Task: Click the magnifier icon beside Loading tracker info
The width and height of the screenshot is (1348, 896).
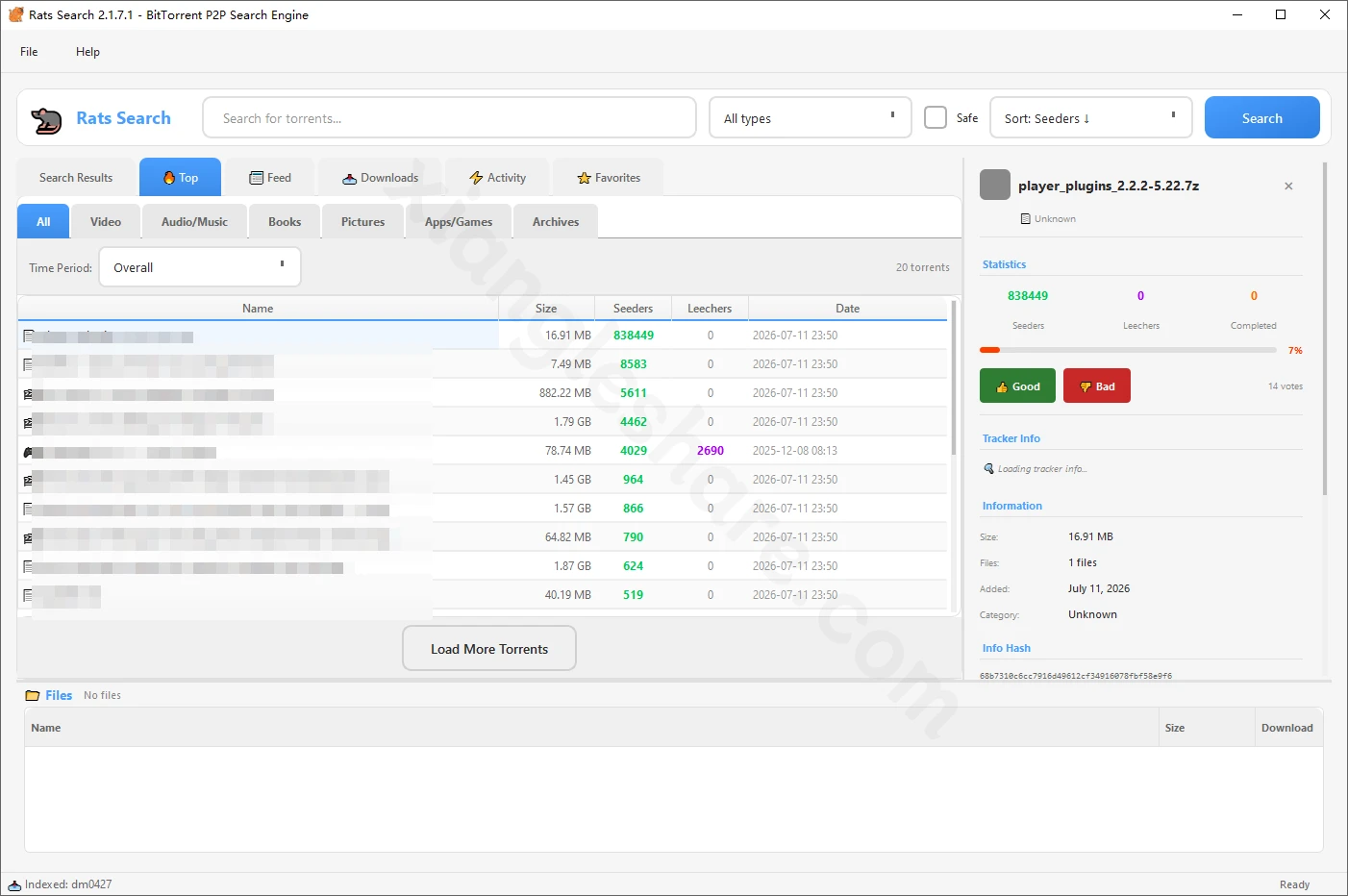Action: (x=988, y=468)
